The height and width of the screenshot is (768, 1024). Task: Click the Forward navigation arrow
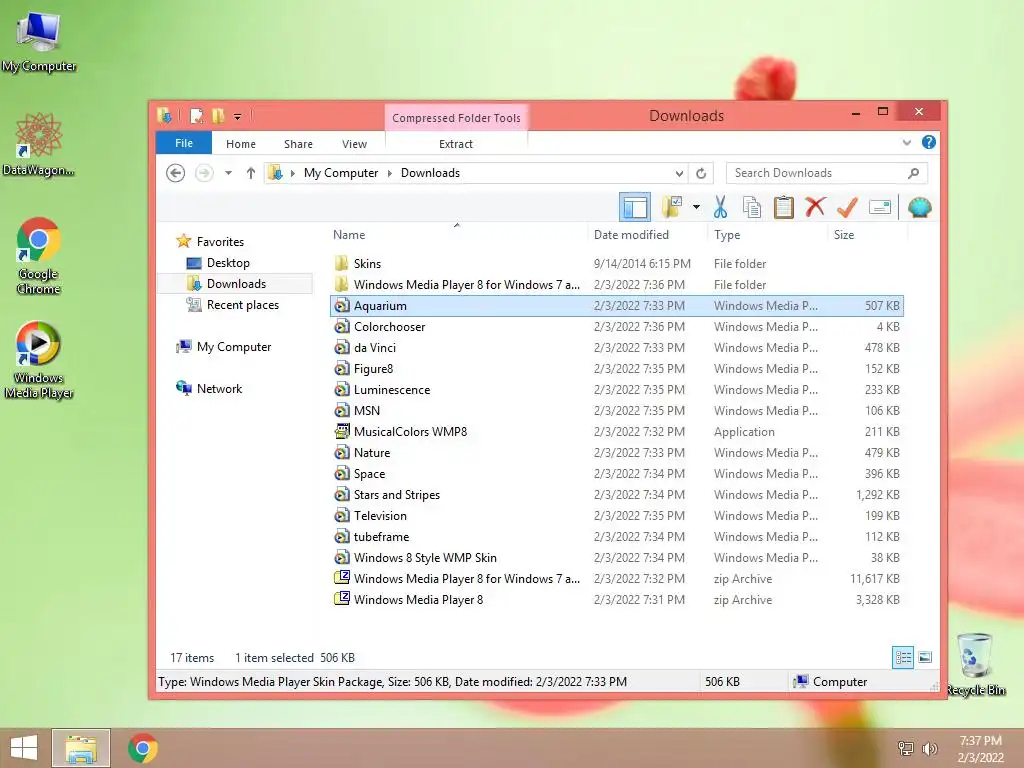click(x=204, y=173)
